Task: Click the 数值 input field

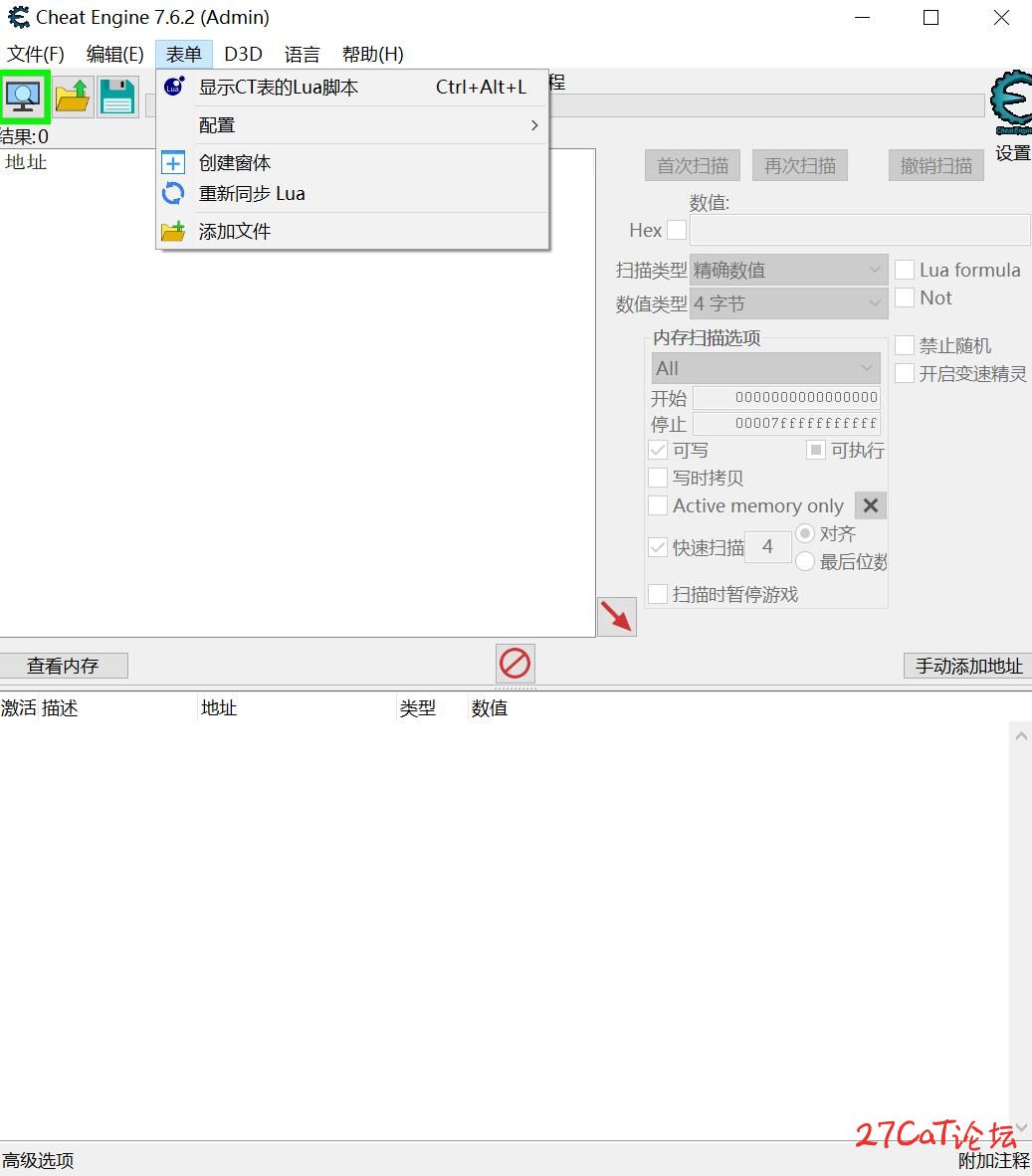Action: (x=860, y=230)
